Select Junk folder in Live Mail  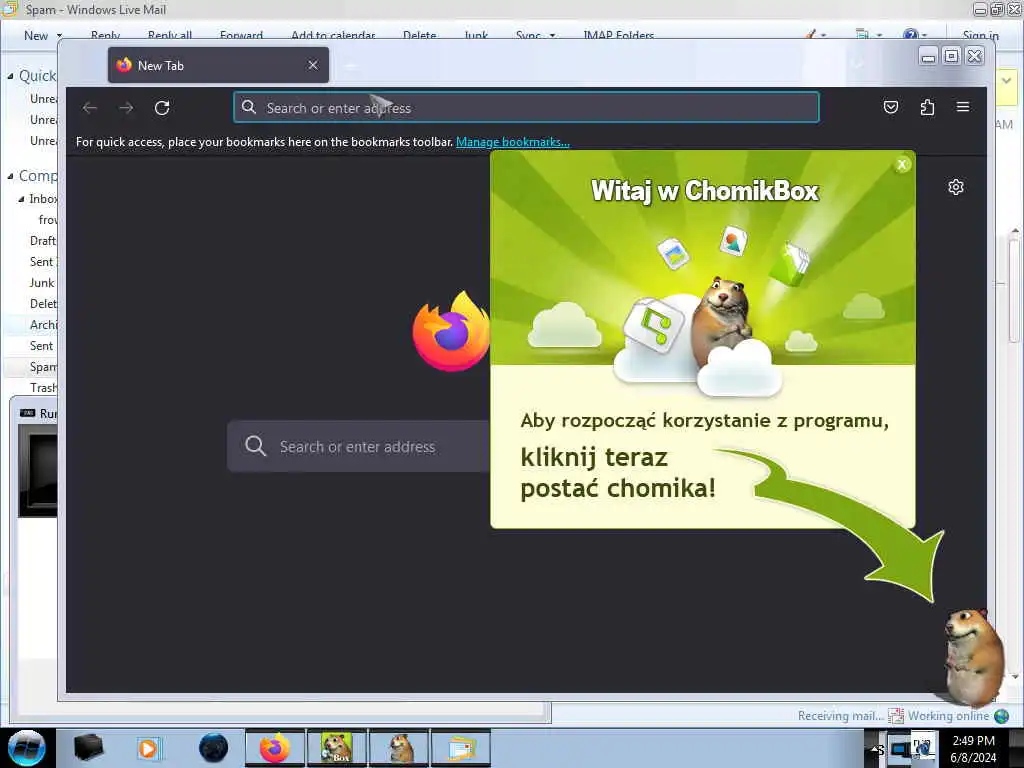(x=42, y=283)
